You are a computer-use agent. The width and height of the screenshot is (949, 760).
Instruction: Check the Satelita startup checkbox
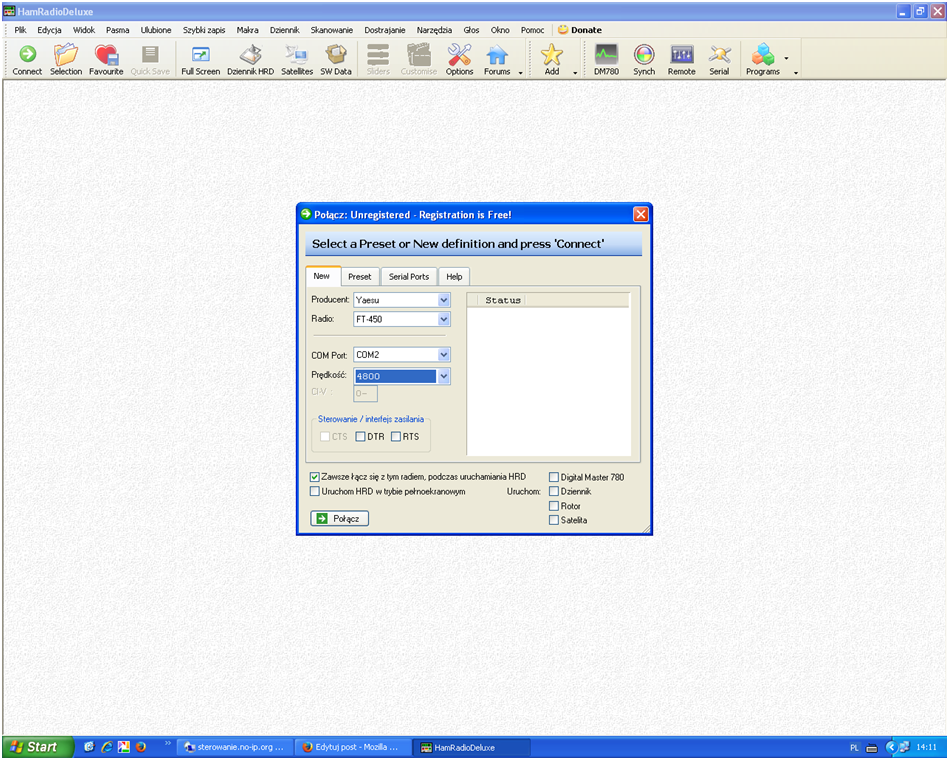[x=554, y=520]
